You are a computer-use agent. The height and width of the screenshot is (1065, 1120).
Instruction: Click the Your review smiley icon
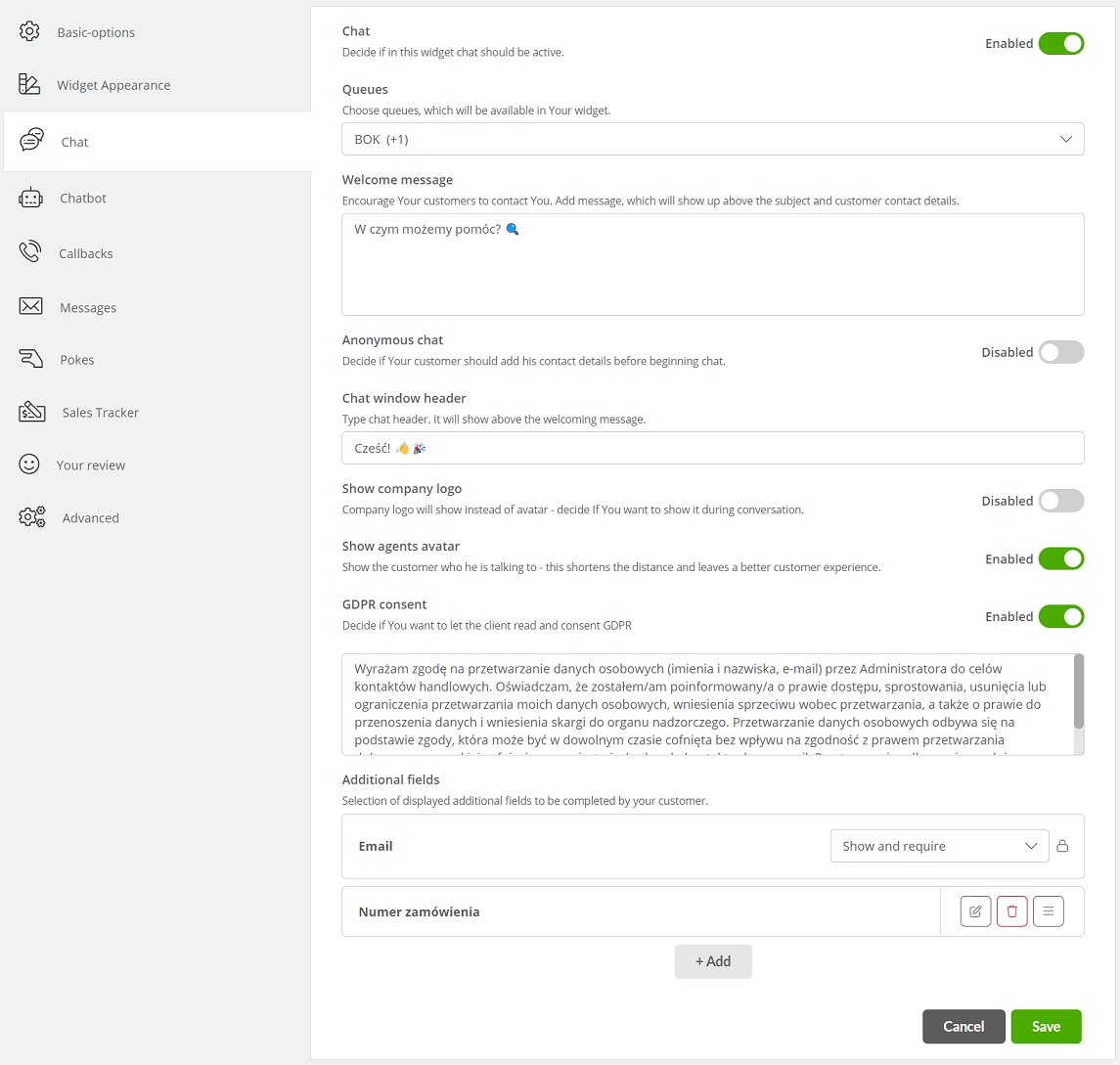(29, 465)
